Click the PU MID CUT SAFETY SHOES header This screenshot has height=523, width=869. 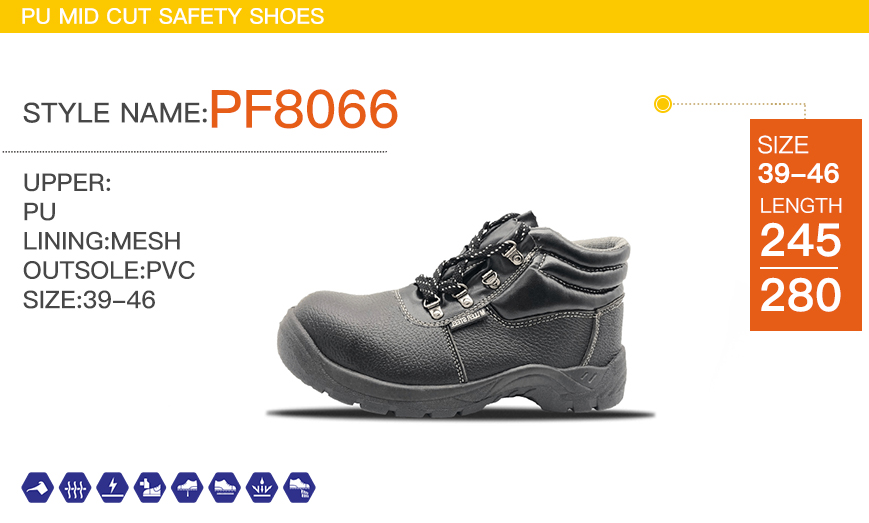tap(172, 16)
